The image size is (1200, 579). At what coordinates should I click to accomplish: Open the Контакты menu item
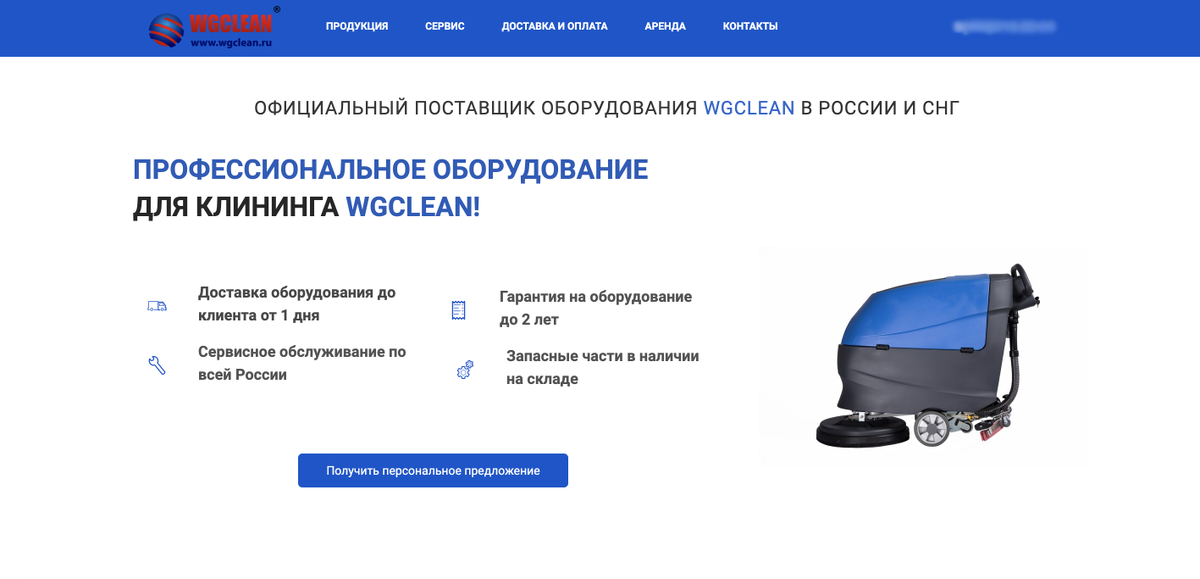[x=750, y=26]
